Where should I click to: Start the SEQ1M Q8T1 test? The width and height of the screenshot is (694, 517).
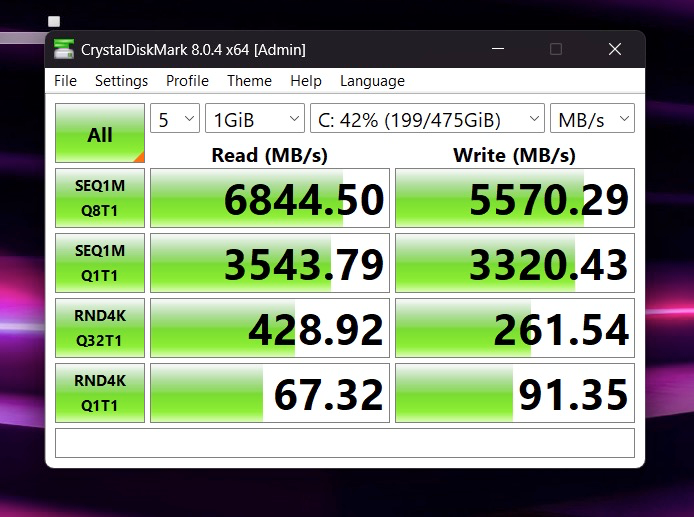pos(100,198)
